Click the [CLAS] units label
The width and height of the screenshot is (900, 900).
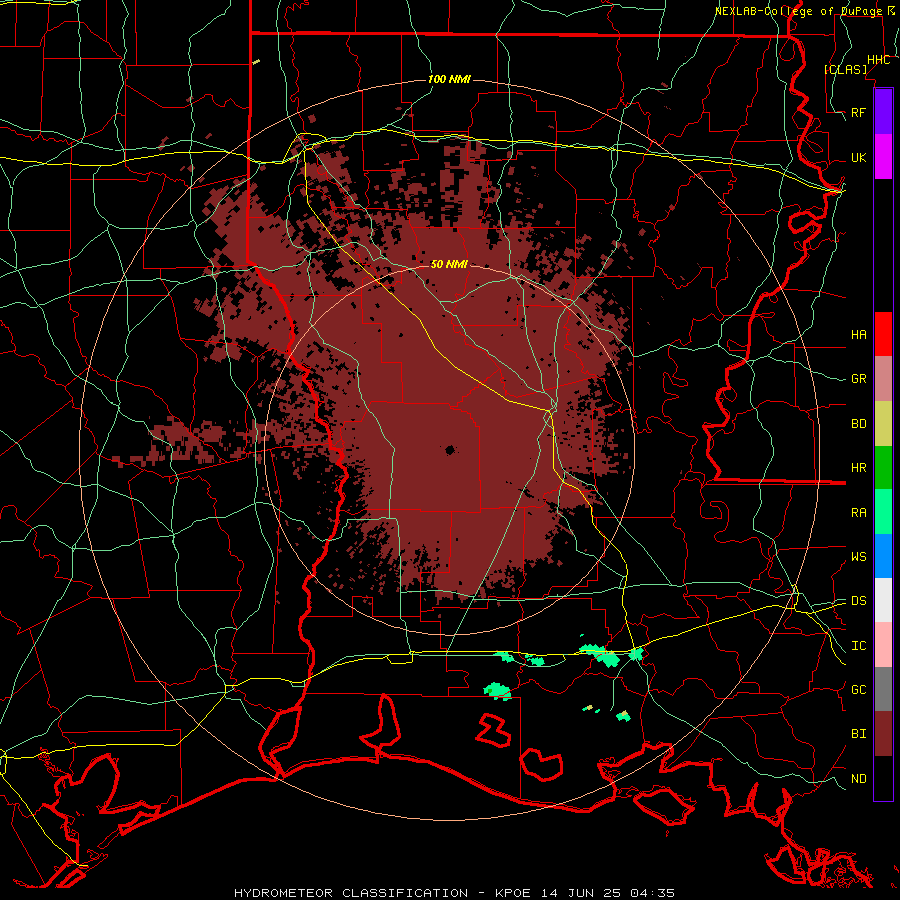click(845, 69)
